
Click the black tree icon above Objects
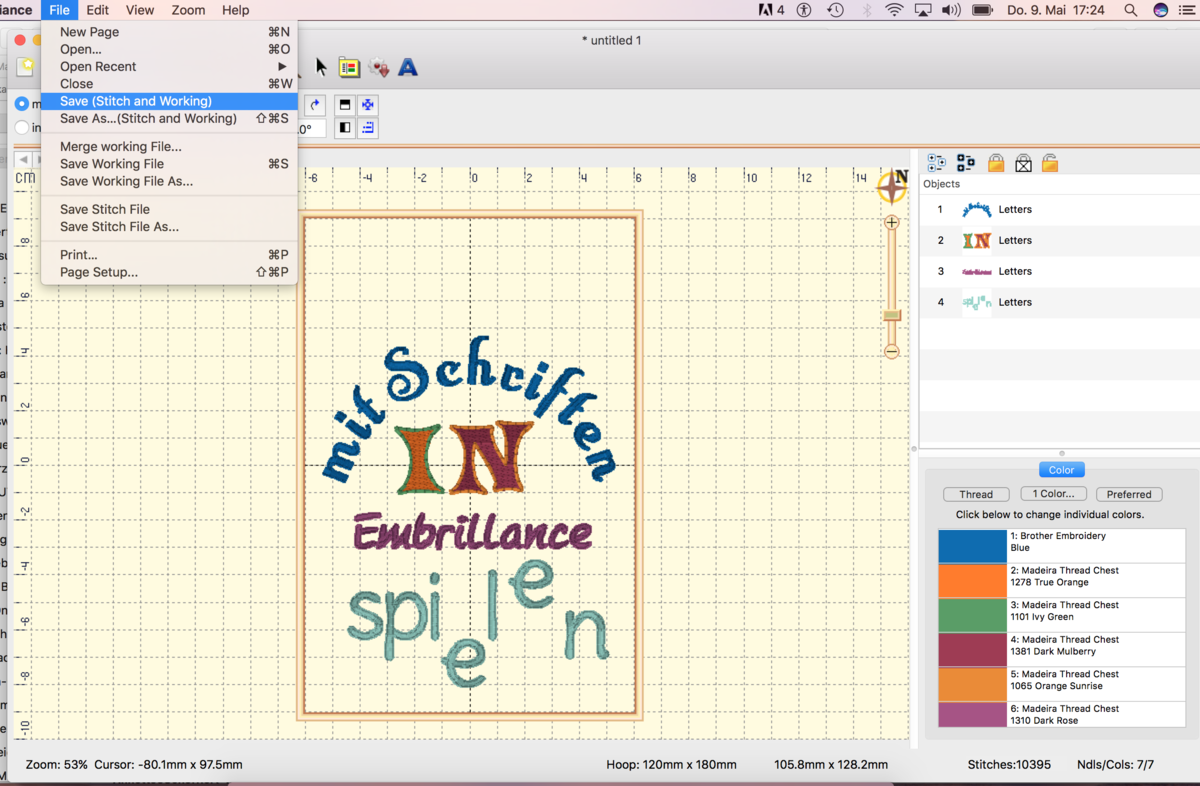point(965,163)
